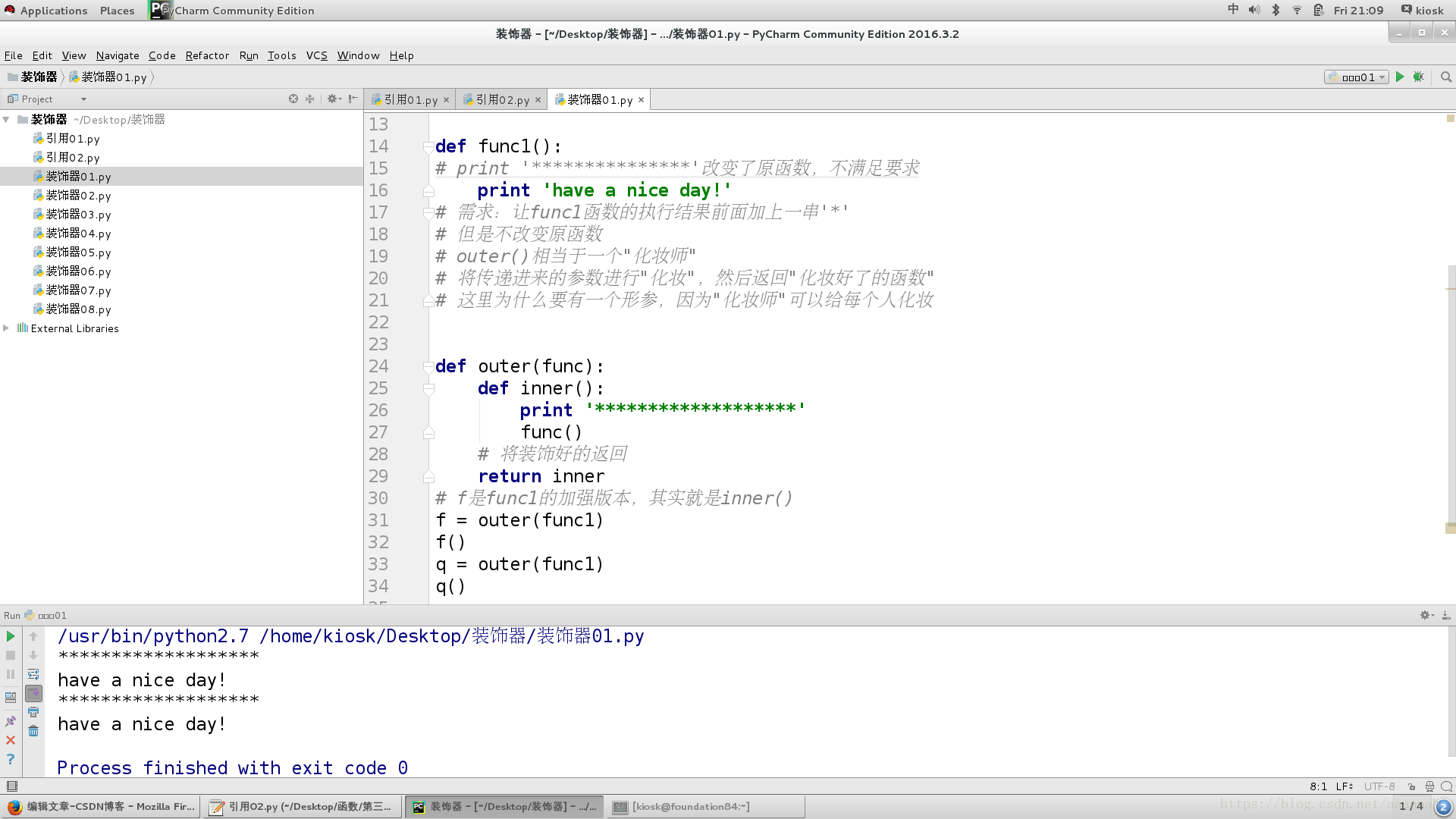The width and height of the screenshot is (1456, 819).
Task: Toggle soft-wrap in the Run console
Action: tap(33, 674)
